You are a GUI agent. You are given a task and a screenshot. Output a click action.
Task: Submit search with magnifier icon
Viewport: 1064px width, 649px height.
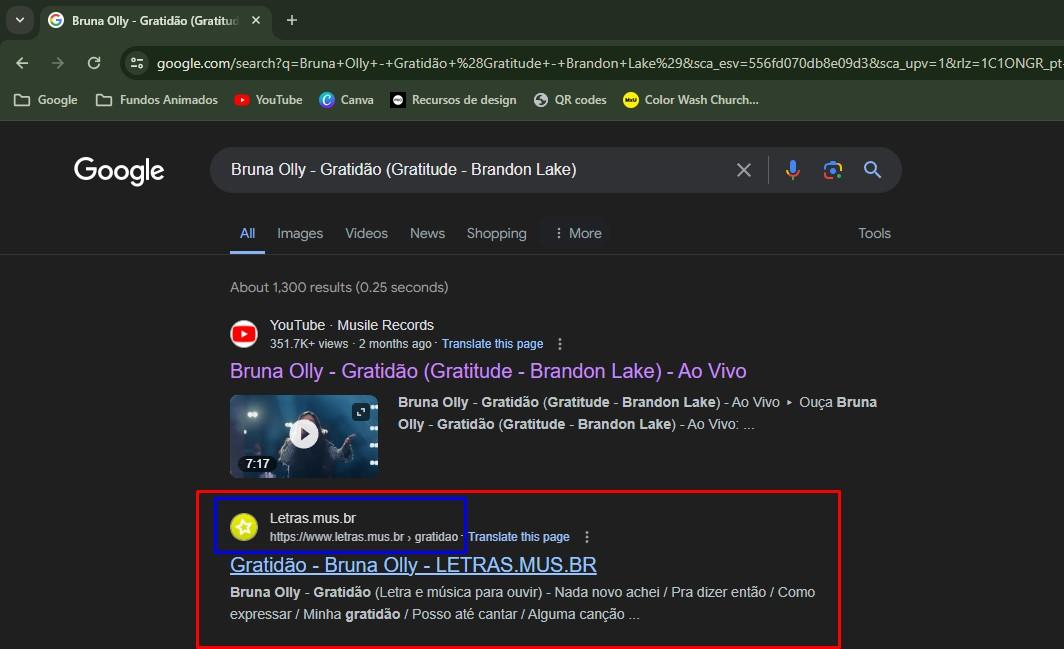pos(873,170)
